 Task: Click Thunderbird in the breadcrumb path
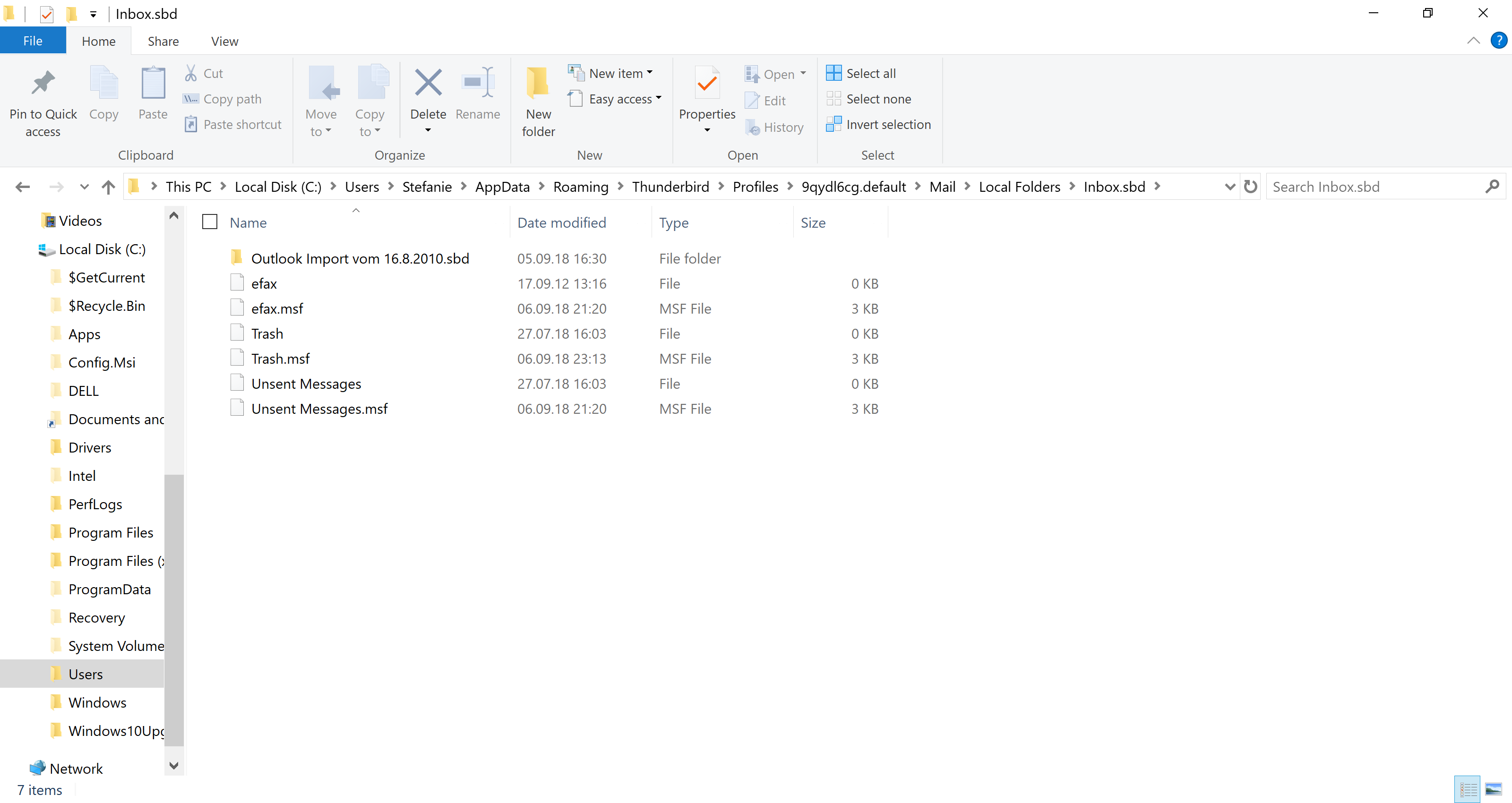(670, 187)
